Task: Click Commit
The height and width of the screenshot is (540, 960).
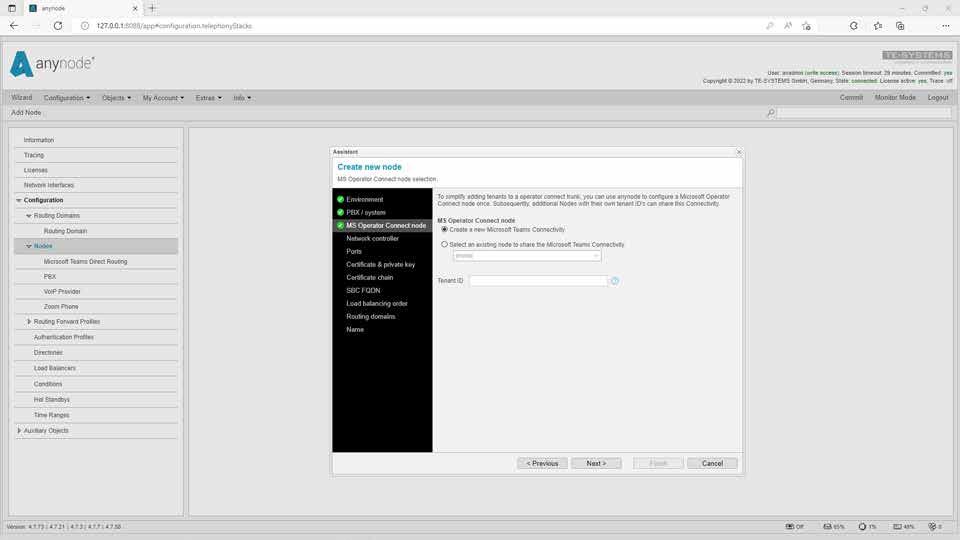Action: point(851,98)
